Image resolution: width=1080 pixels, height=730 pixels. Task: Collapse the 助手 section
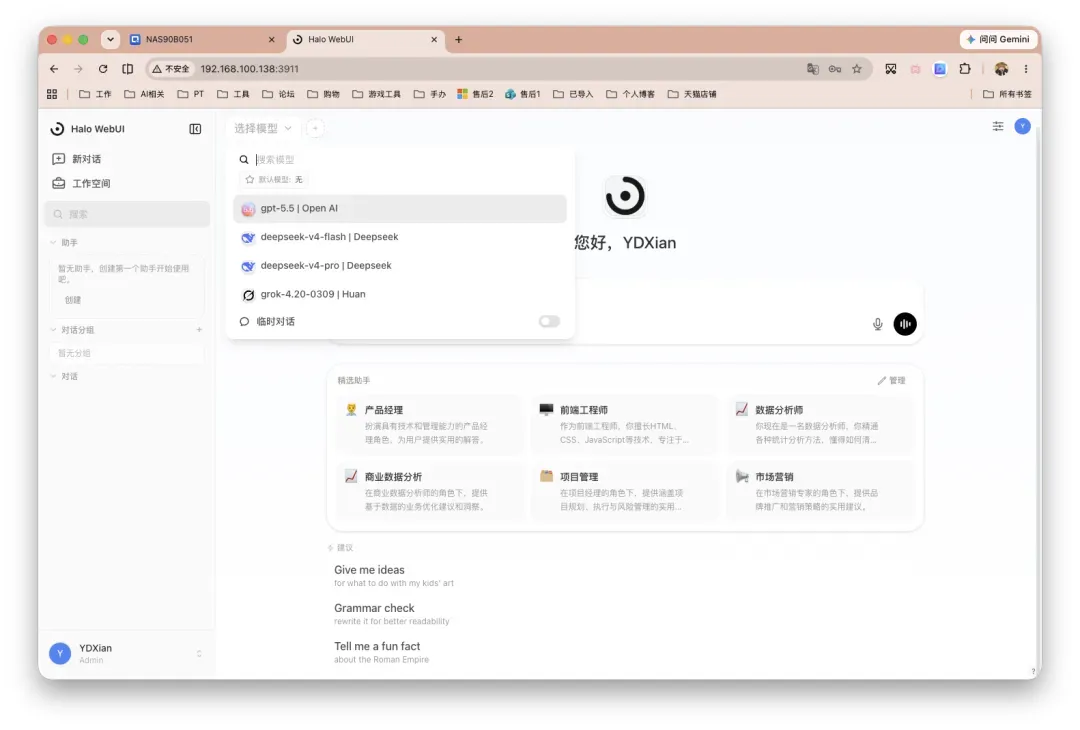pyautogui.click(x=63, y=242)
